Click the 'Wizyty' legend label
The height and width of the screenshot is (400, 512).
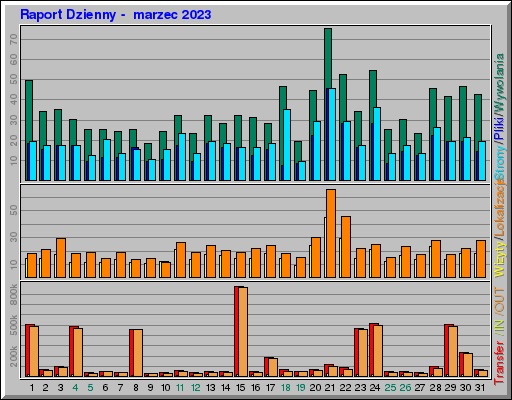coord(499,258)
